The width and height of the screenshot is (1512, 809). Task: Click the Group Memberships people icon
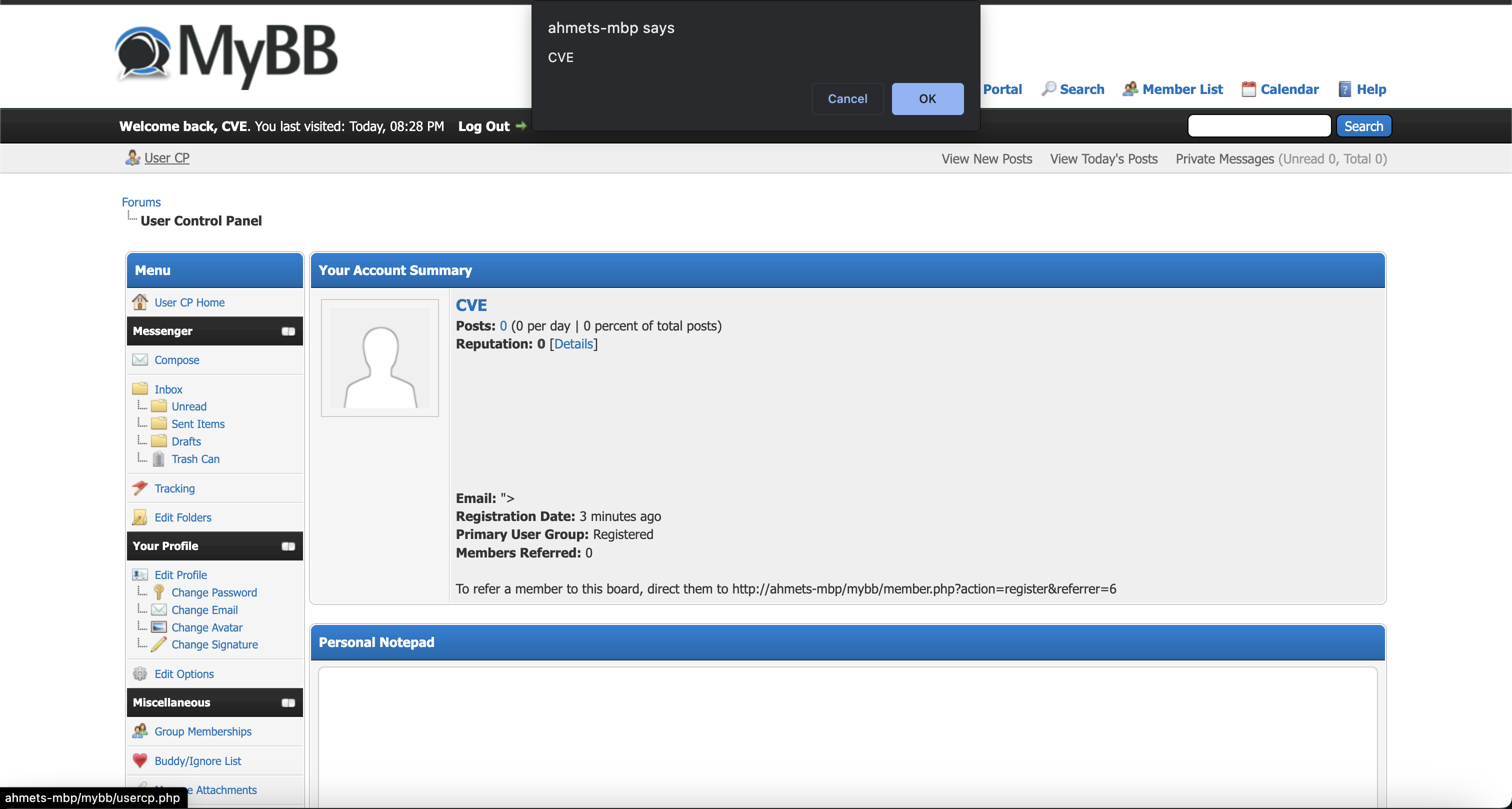pyautogui.click(x=139, y=731)
